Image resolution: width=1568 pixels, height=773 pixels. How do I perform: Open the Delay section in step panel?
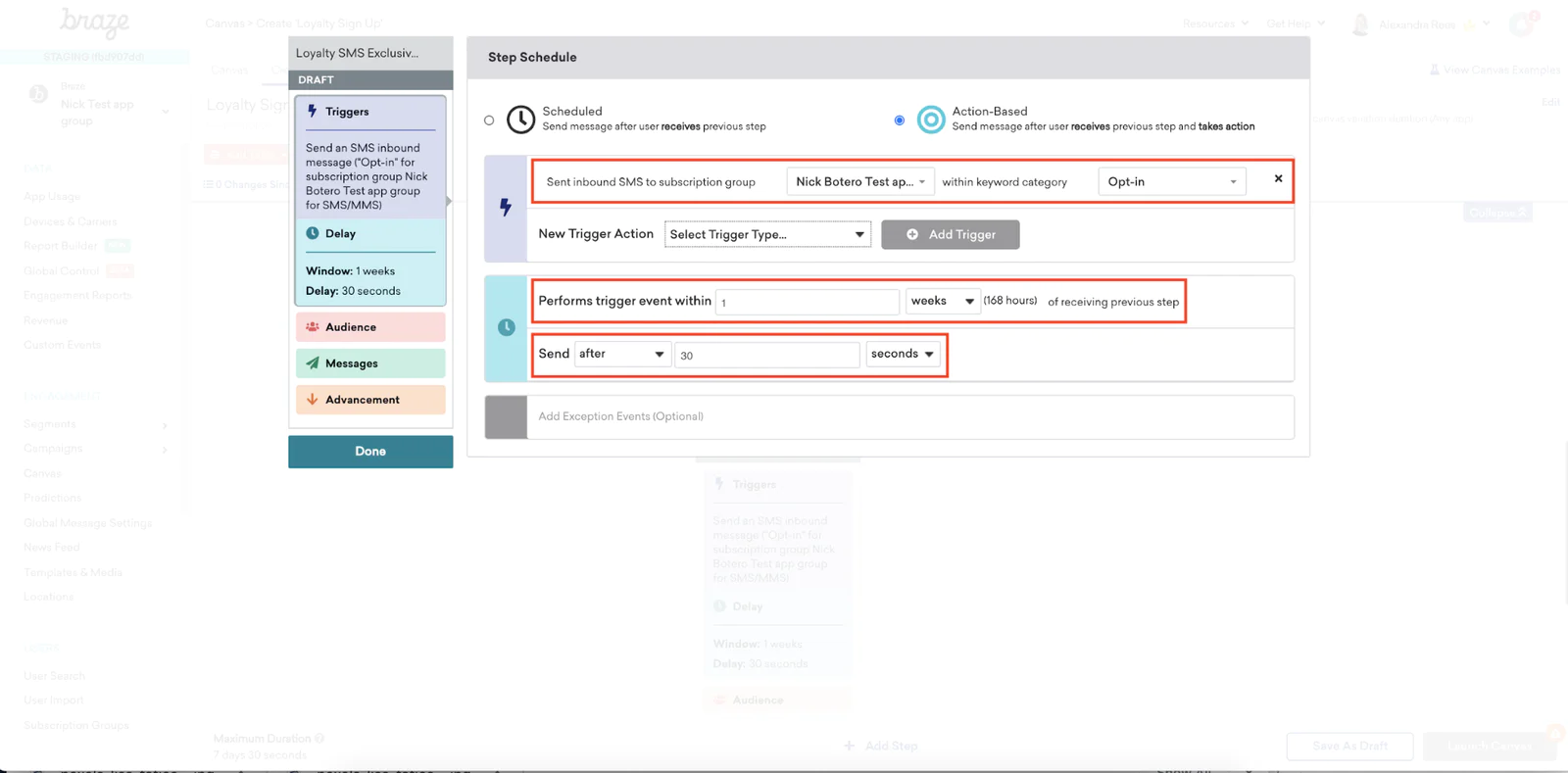click(370, 233)
